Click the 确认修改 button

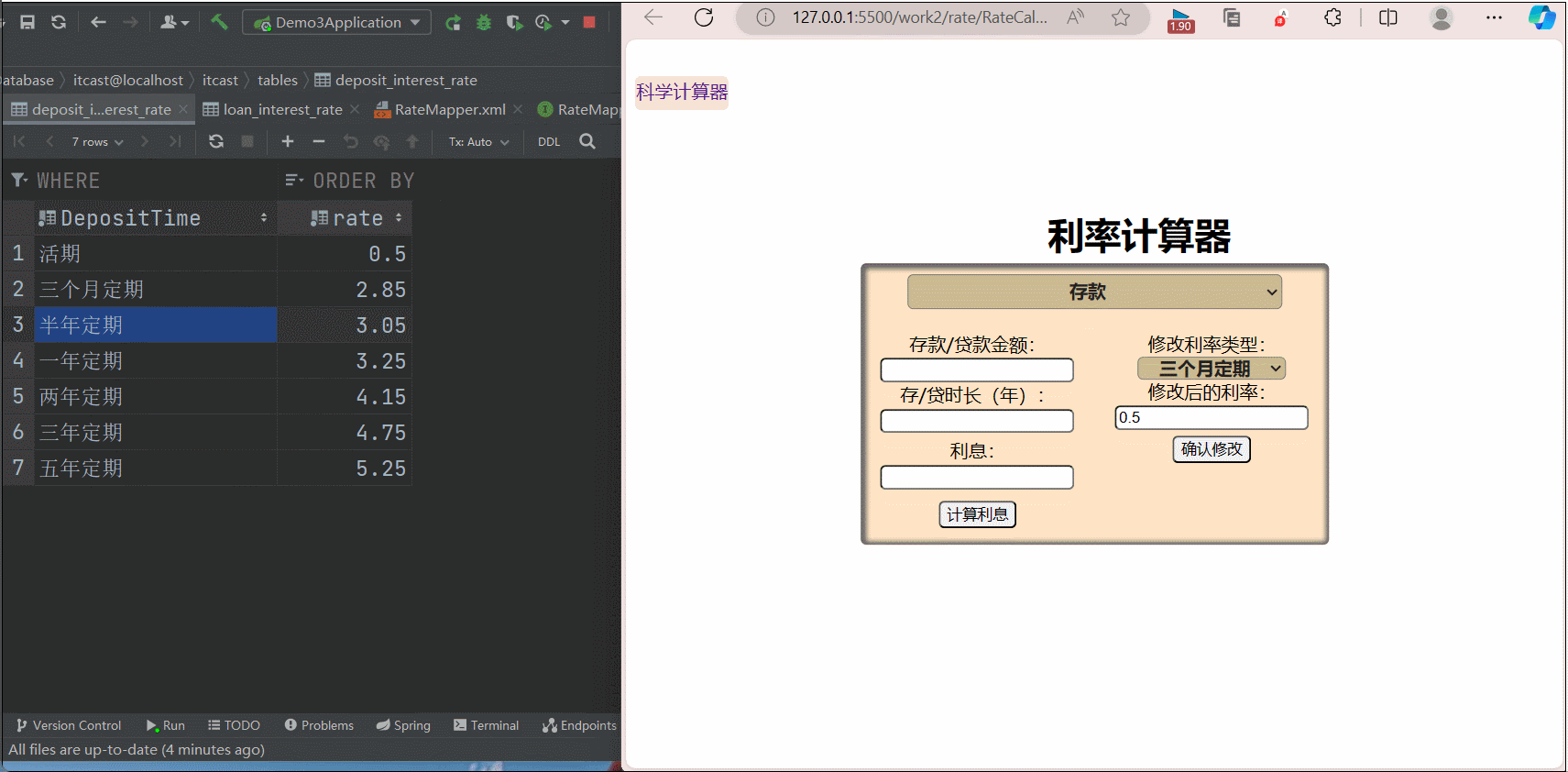click(x=1212, y=449)
